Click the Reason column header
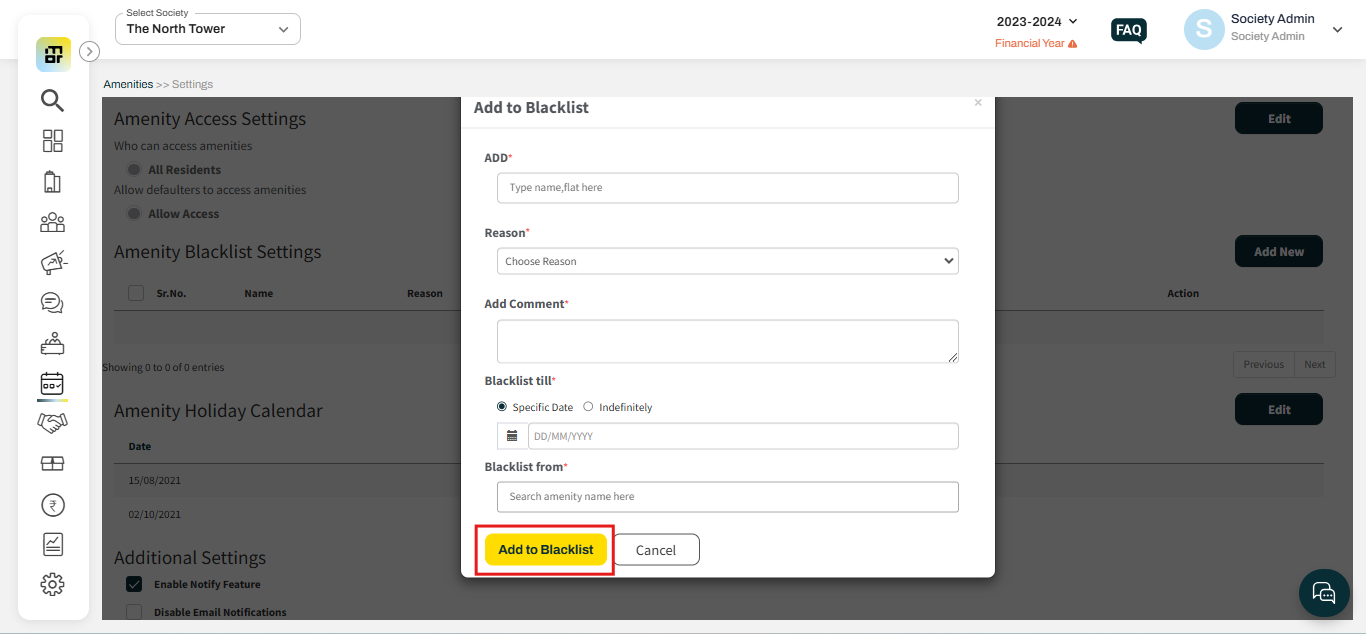 point(424,293)
